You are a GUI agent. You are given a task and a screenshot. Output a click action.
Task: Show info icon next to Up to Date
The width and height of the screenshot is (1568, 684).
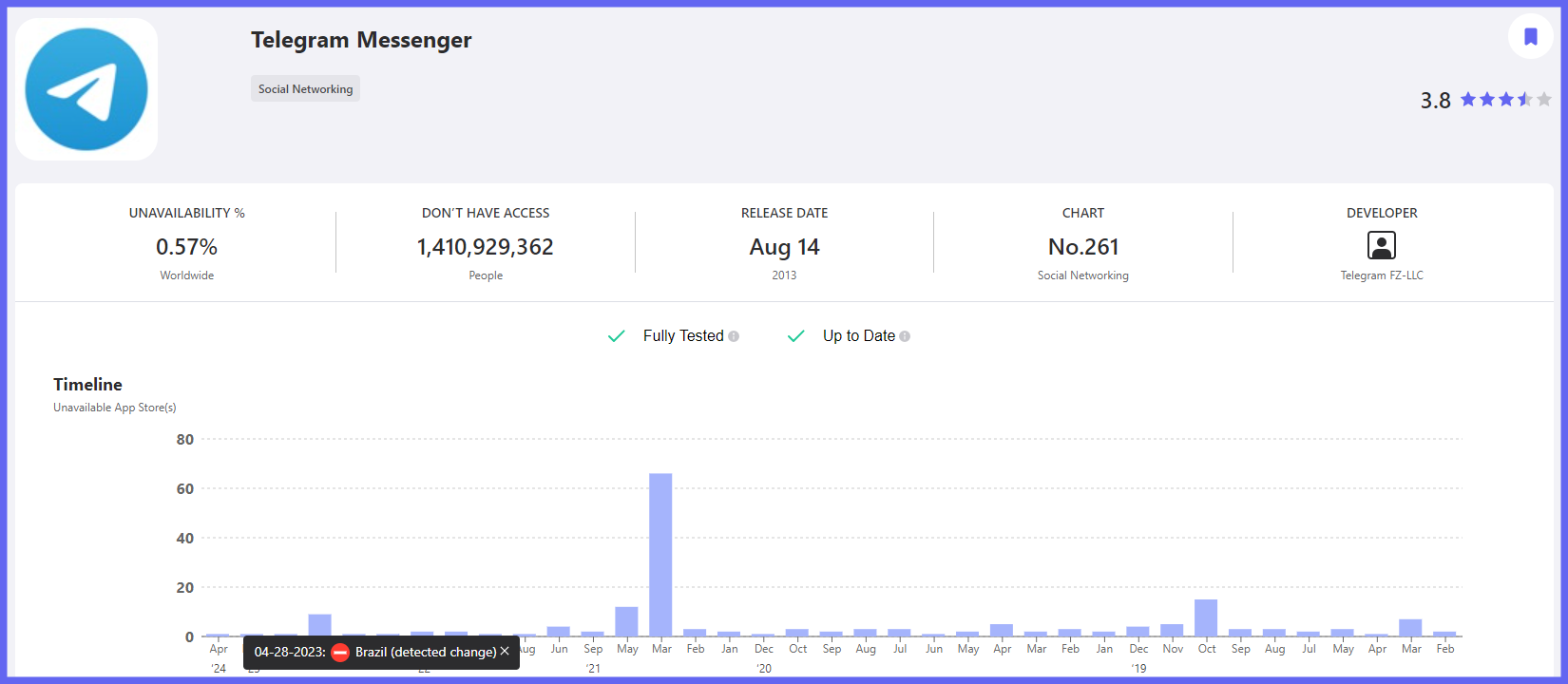(905, 336)
